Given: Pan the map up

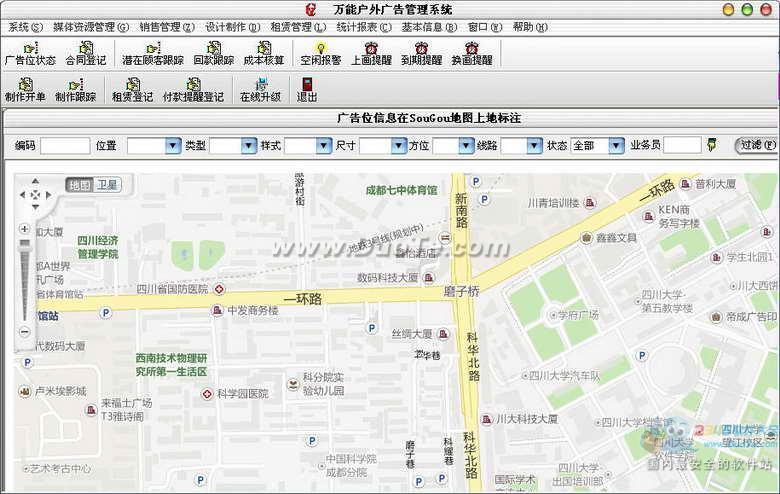Looking at the screenshot, I should point(35,181).
